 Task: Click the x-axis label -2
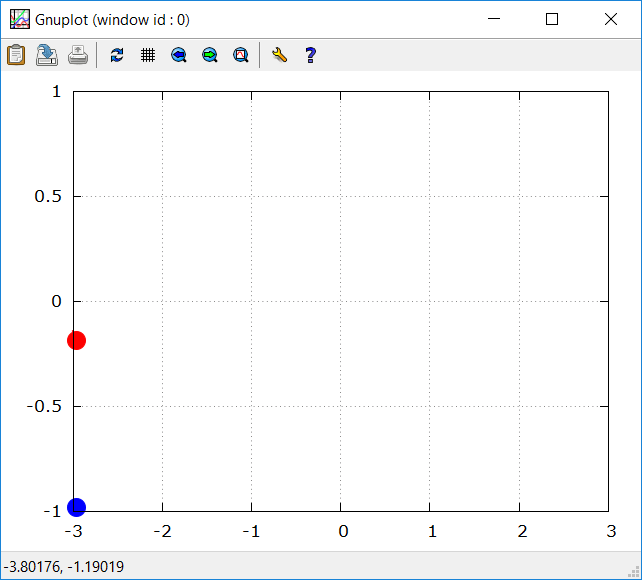click(163, 531)
